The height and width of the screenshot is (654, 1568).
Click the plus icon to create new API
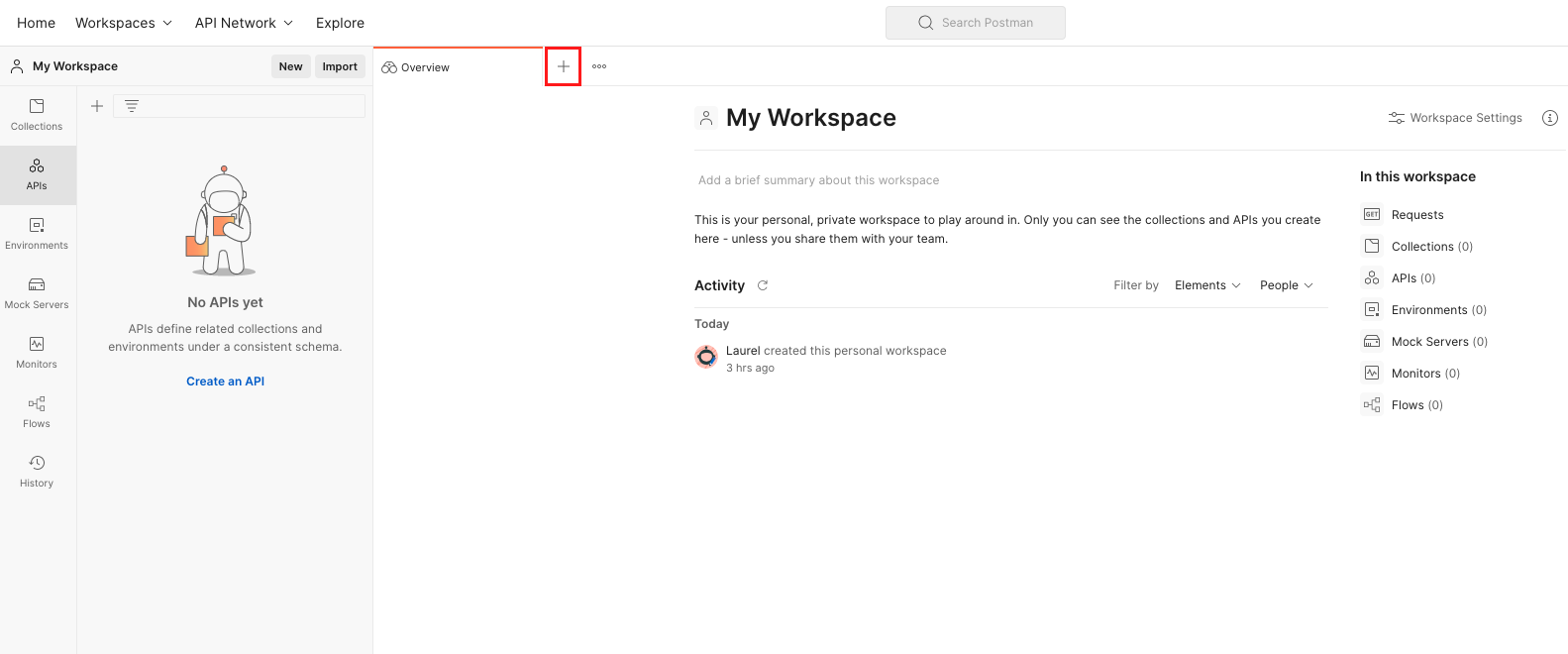coord(97,106)
